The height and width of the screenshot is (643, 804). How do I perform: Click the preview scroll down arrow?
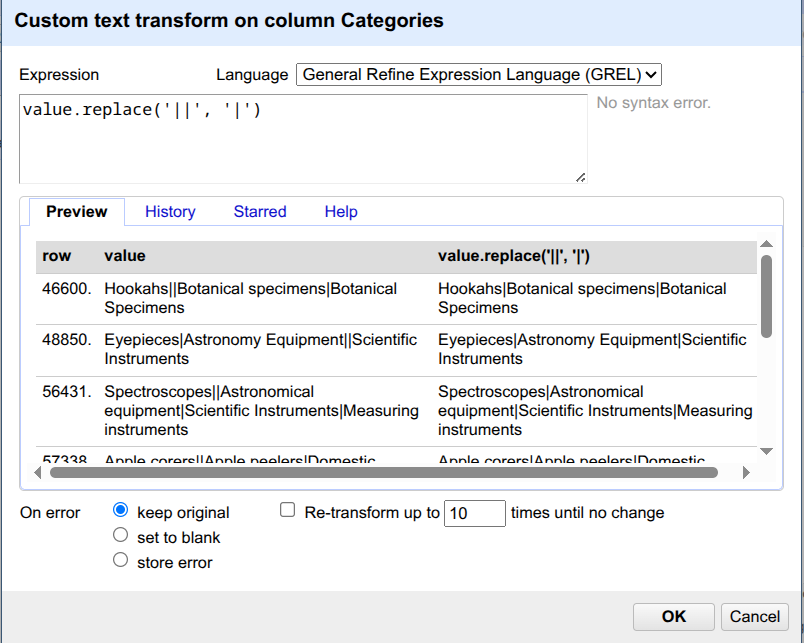pos(766,453)
